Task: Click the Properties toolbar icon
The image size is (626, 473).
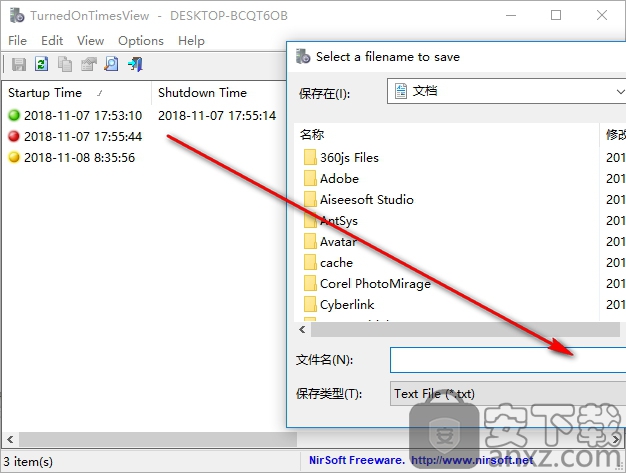Action: [89, 64]
